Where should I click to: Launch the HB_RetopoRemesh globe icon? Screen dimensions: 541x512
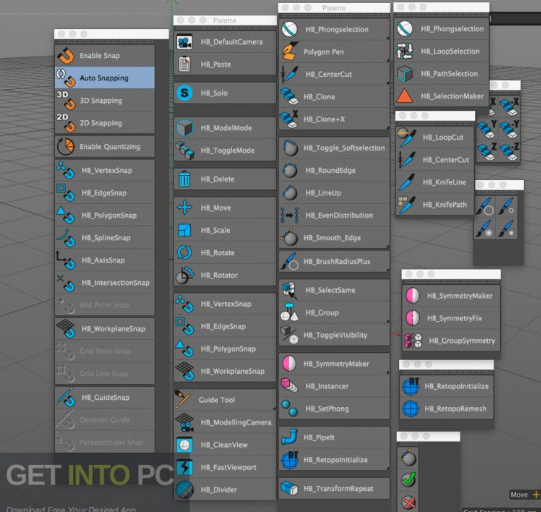pos(411,409)
